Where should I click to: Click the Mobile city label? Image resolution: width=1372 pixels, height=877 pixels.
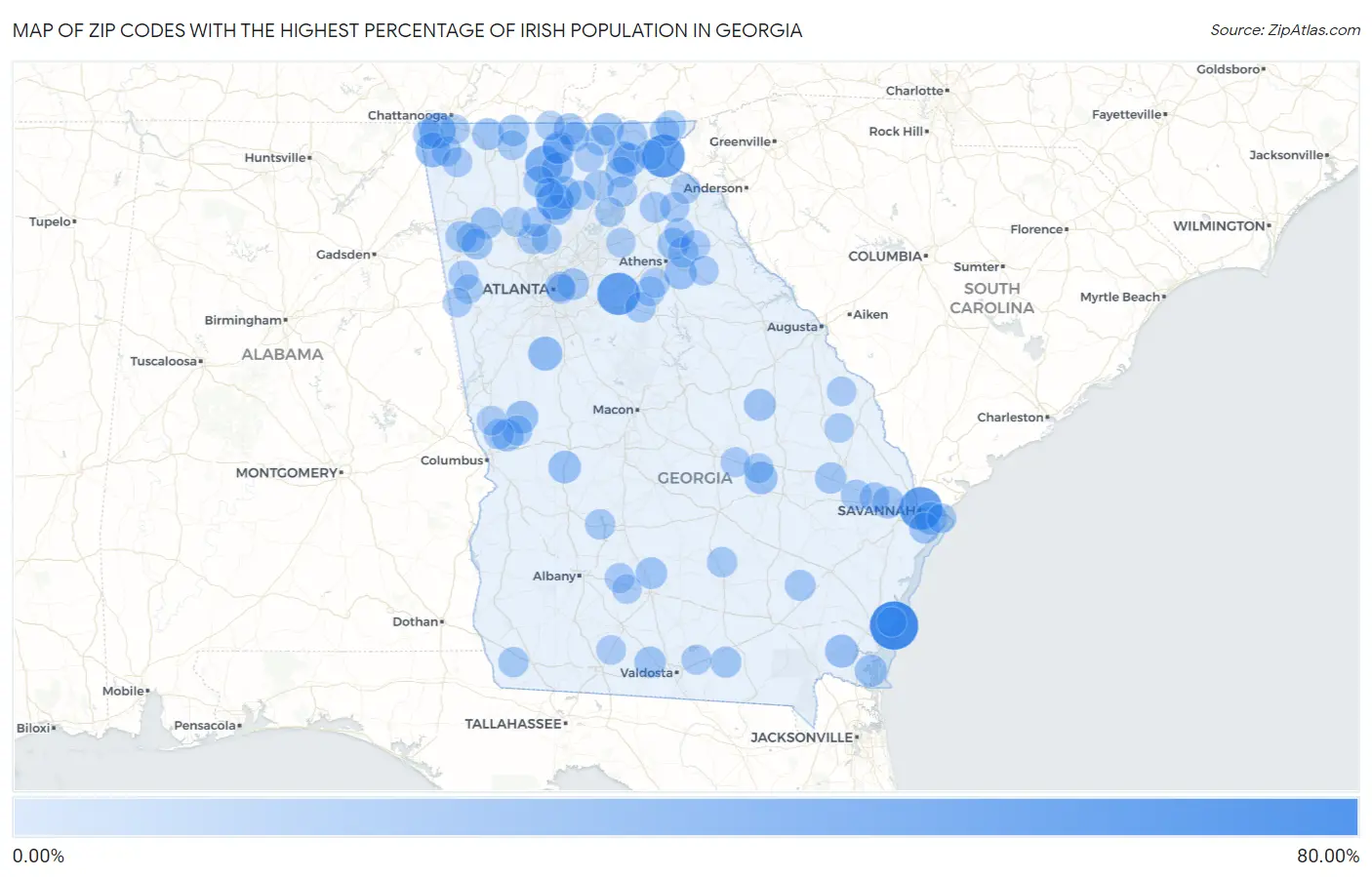pos(123,692)
